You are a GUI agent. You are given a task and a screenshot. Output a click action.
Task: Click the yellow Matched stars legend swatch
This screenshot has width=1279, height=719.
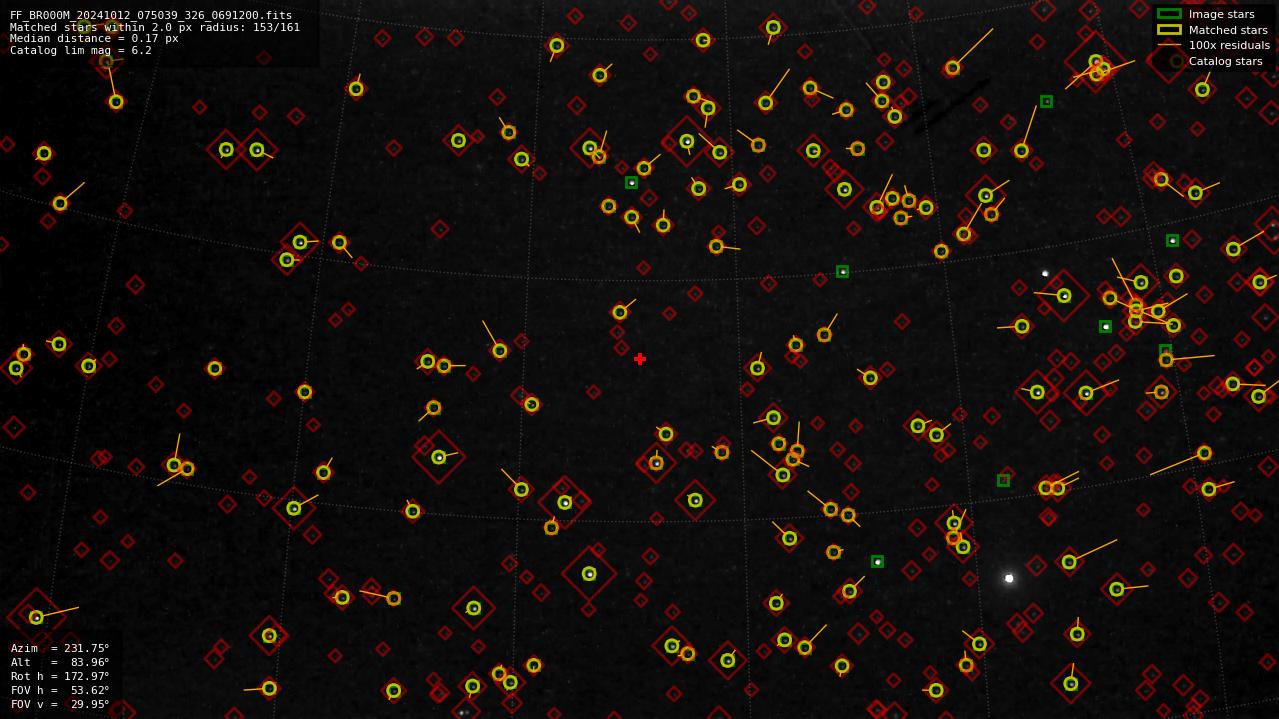pyautogui.click(x=1169, y=30)
